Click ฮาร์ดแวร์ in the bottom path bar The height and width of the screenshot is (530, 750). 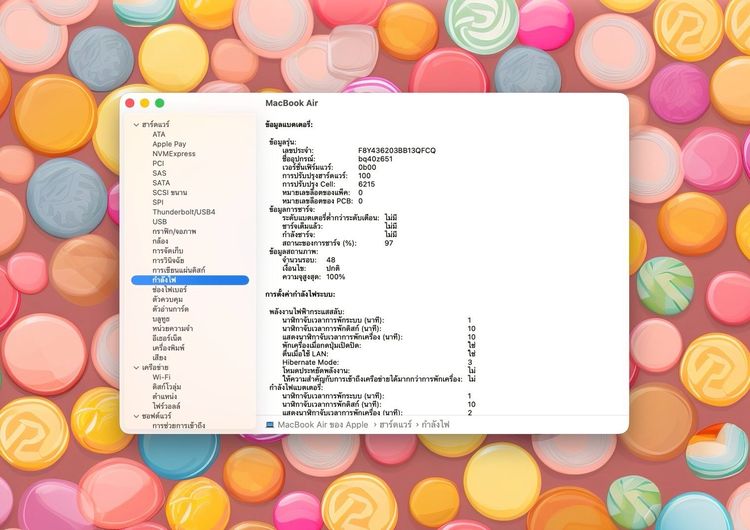395,425
